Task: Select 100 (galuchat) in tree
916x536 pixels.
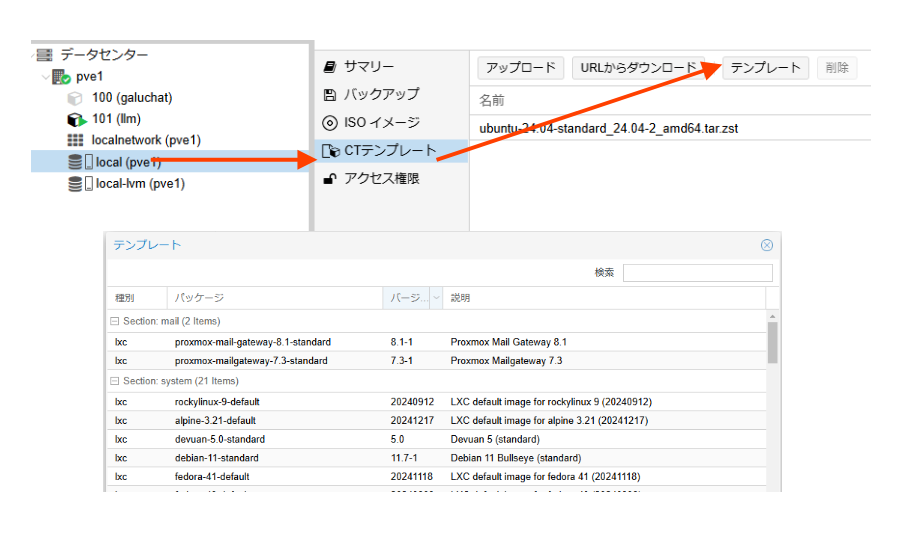Action: click(x=132, y=98)
